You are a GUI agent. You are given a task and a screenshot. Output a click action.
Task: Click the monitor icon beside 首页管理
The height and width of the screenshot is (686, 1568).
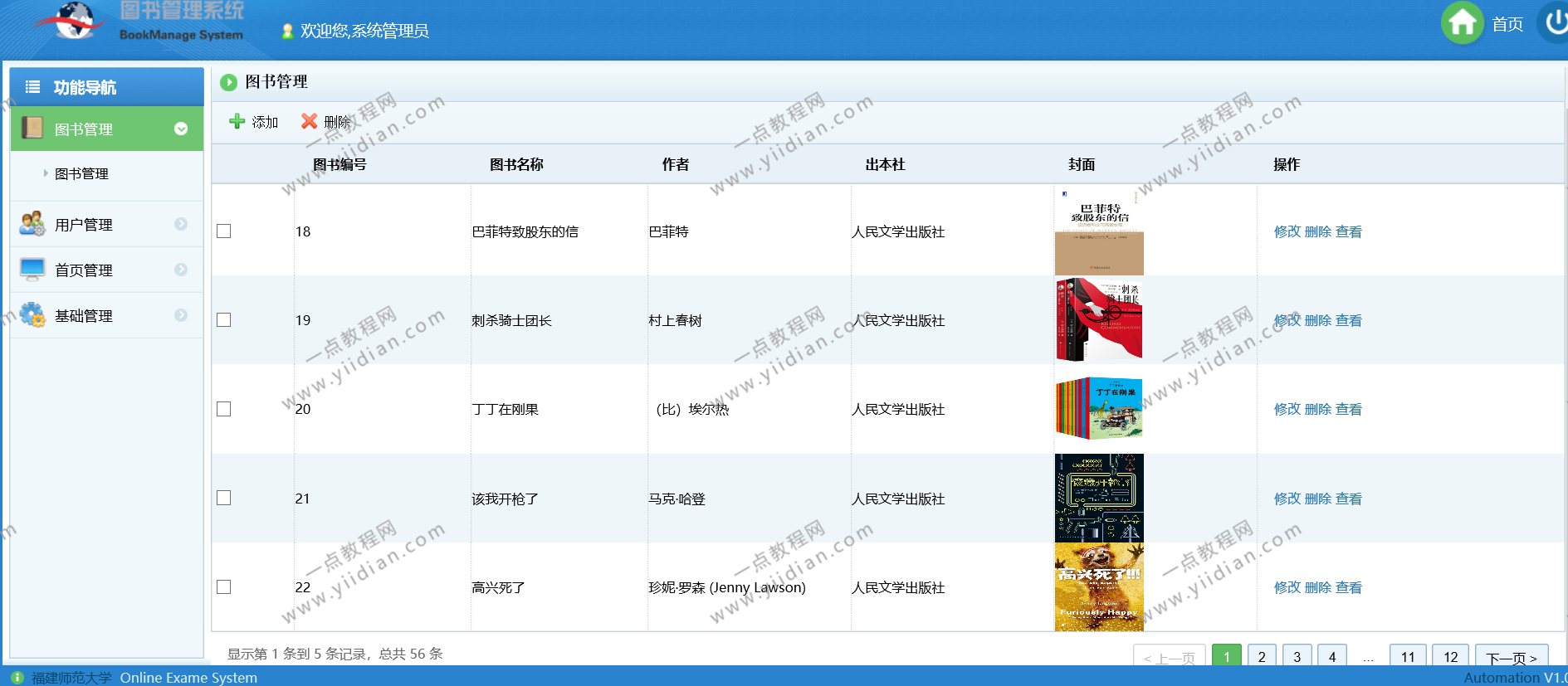[x=32, y=269]
